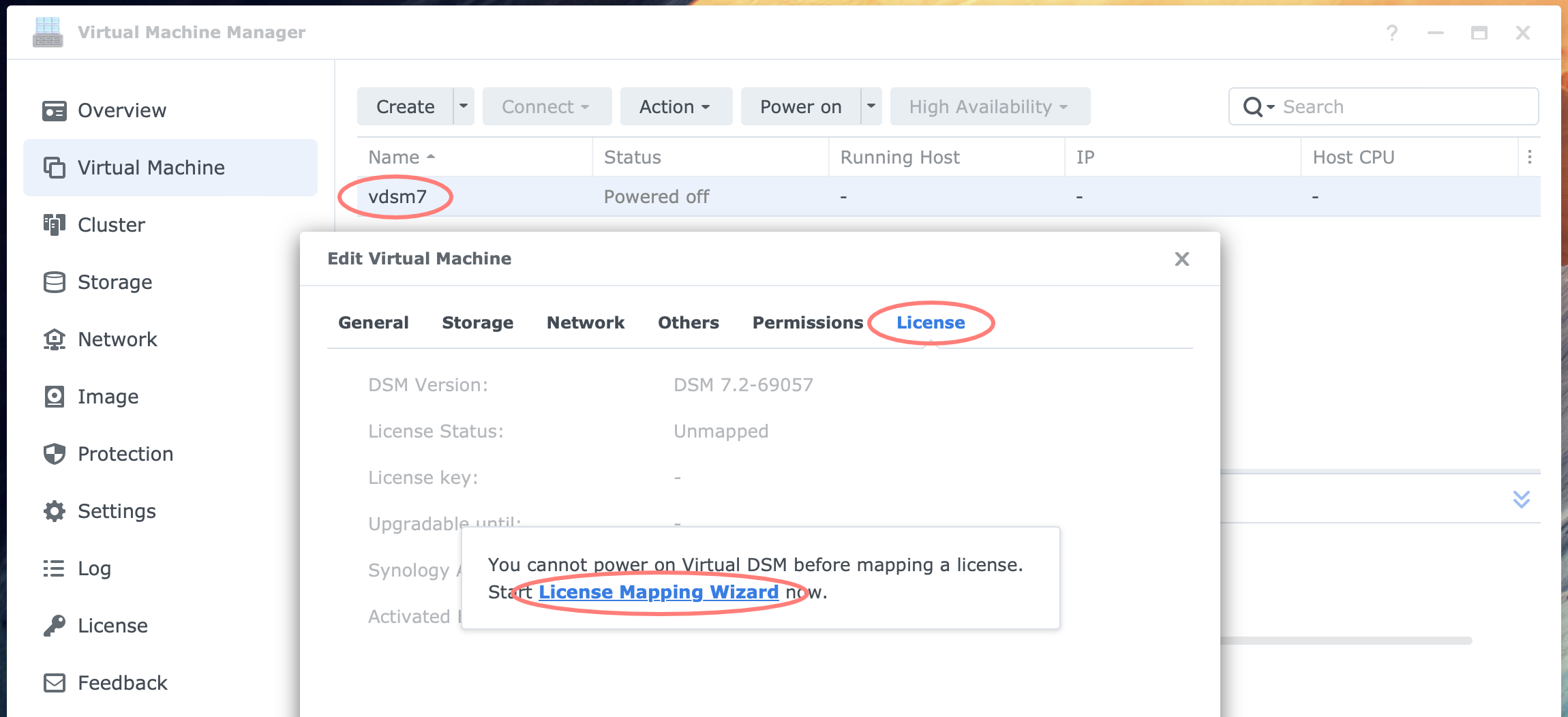This screenshot has width=1568, height=717.
Task: Click the DSM 7.2-69057 version value
Action: pyautogui.click(x=743, y=385)
